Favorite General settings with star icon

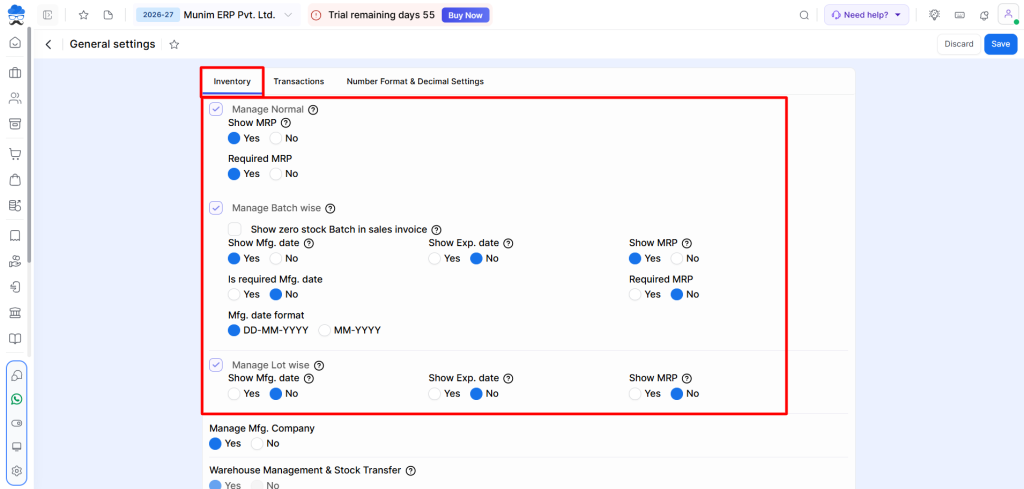click(174, 44)
